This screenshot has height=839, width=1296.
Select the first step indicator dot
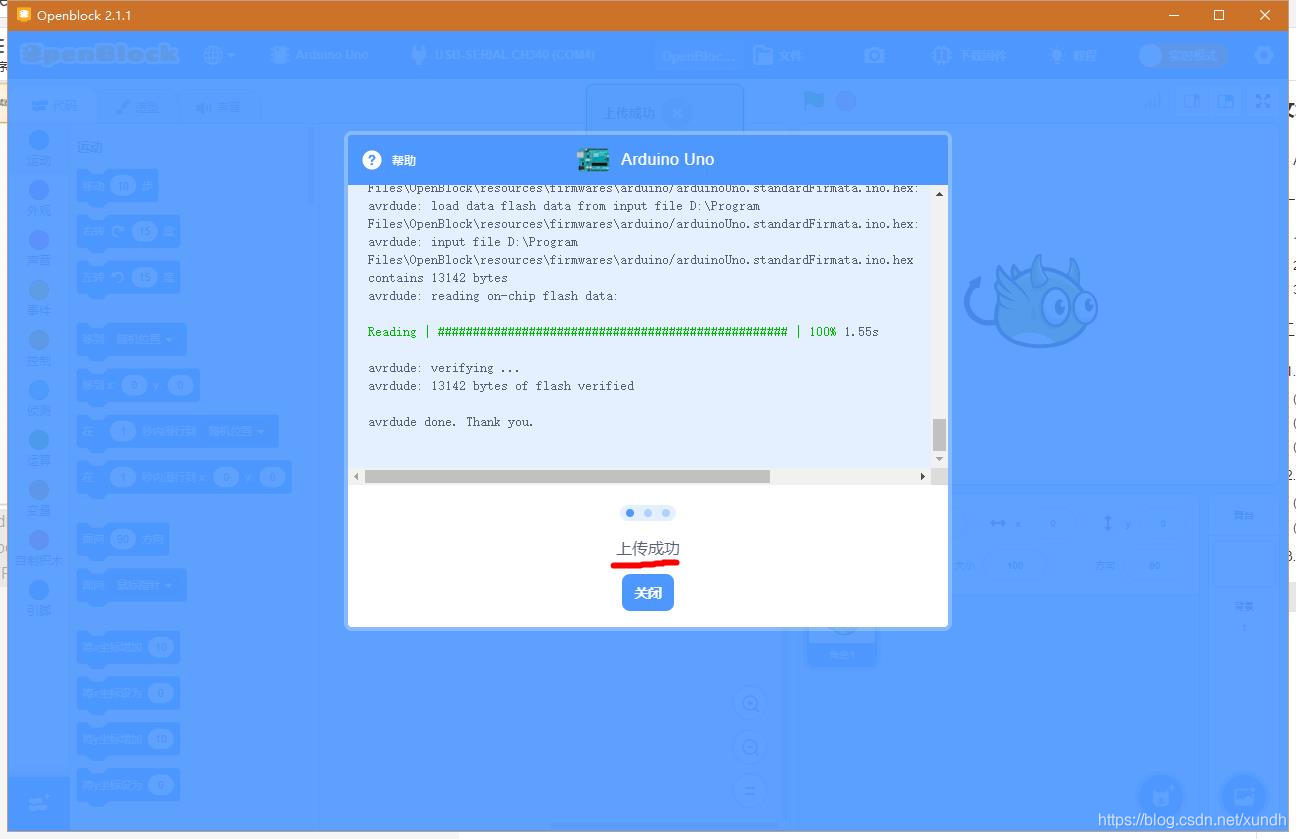coord(629,513)
